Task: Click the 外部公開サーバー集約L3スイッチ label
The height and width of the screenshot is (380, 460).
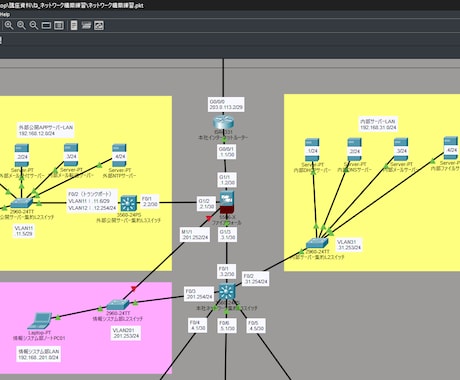Action: (x=129, y=220)
